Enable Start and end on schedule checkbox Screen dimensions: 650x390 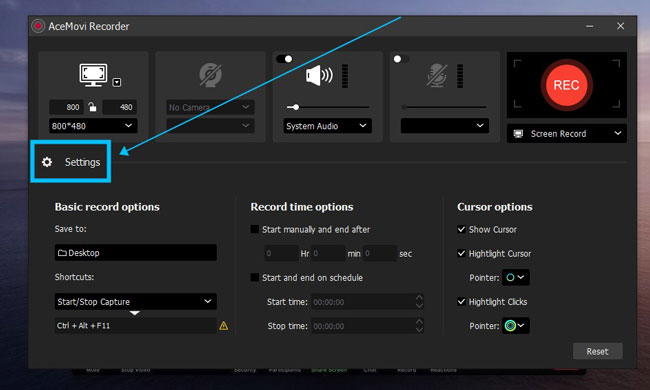[255, 277]
